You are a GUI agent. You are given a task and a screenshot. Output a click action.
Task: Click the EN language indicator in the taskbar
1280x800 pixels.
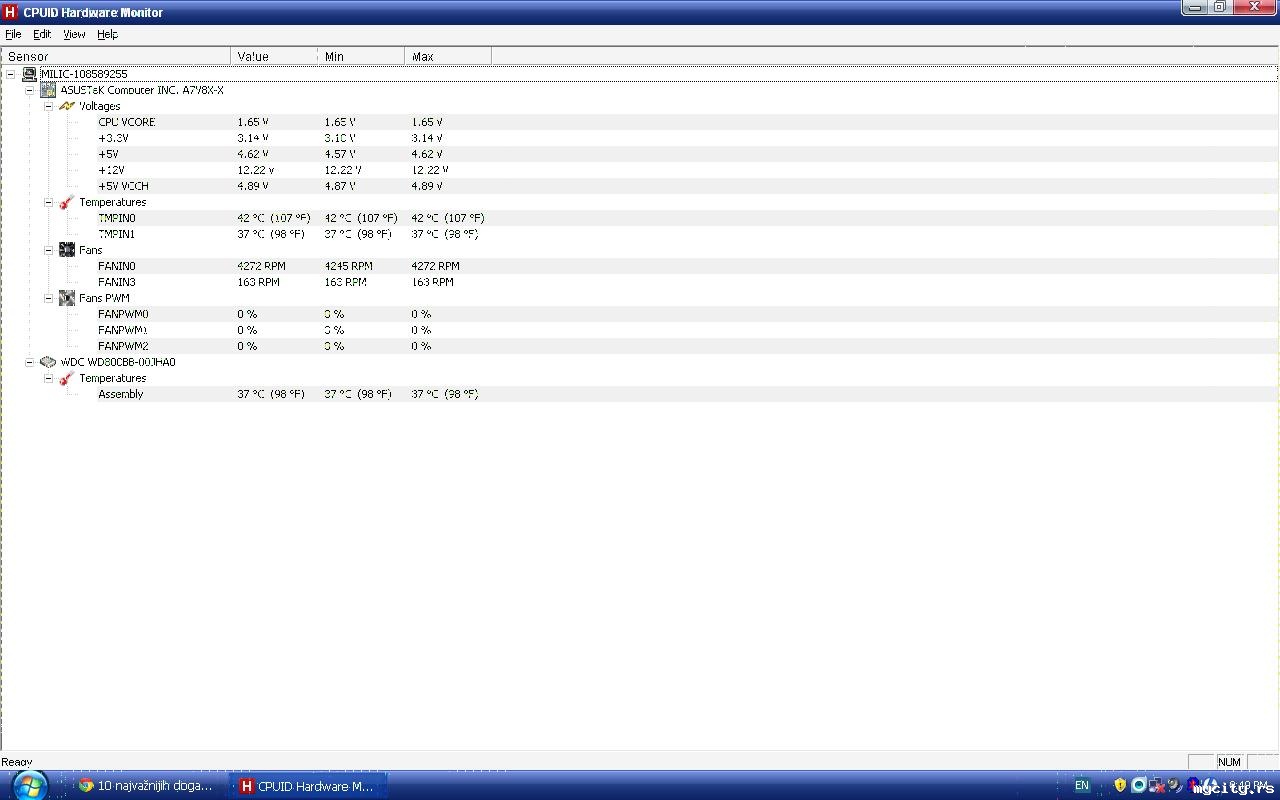point(1082,786)
